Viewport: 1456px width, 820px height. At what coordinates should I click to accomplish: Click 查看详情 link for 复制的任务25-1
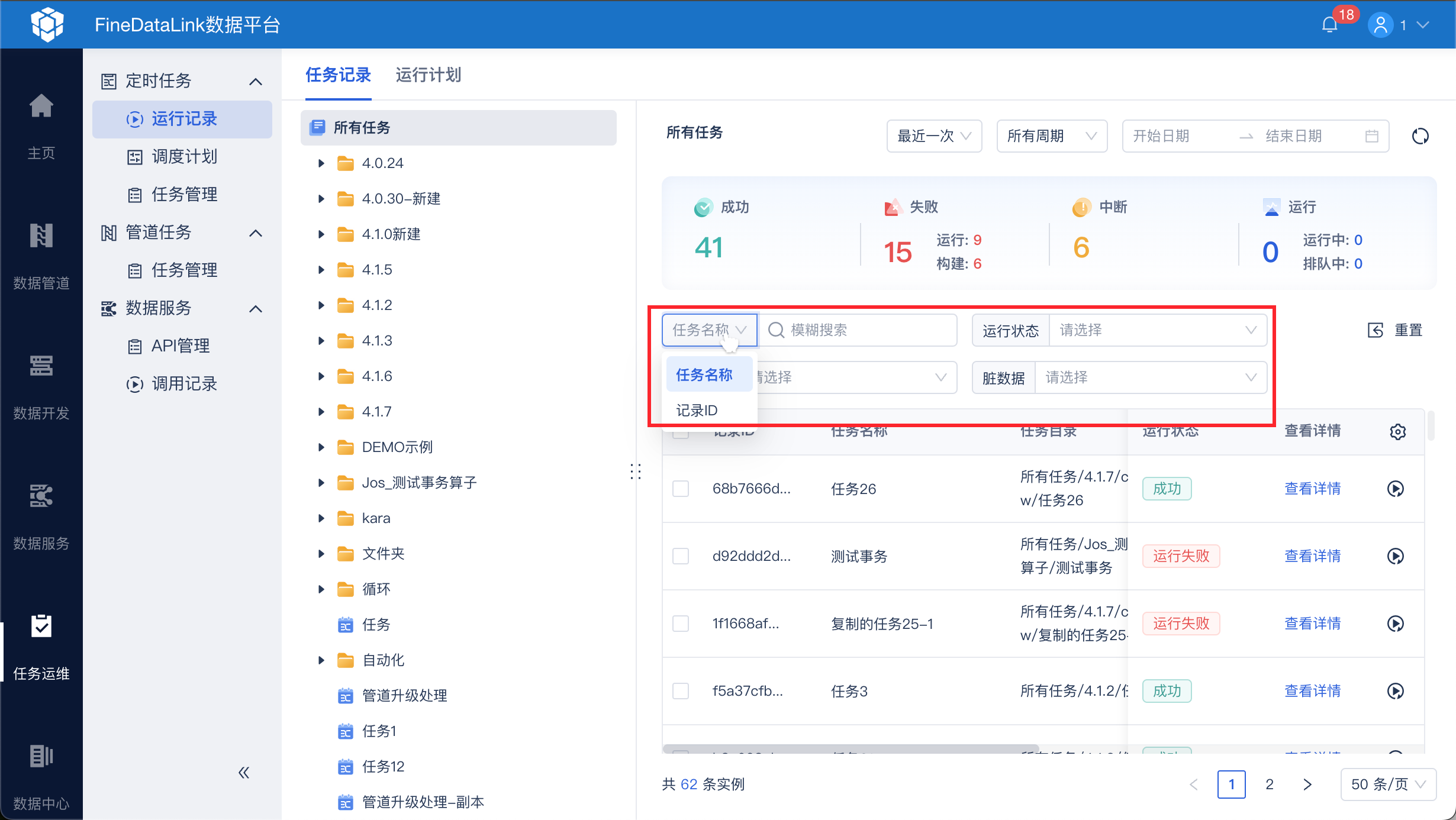coord(1312,624)
